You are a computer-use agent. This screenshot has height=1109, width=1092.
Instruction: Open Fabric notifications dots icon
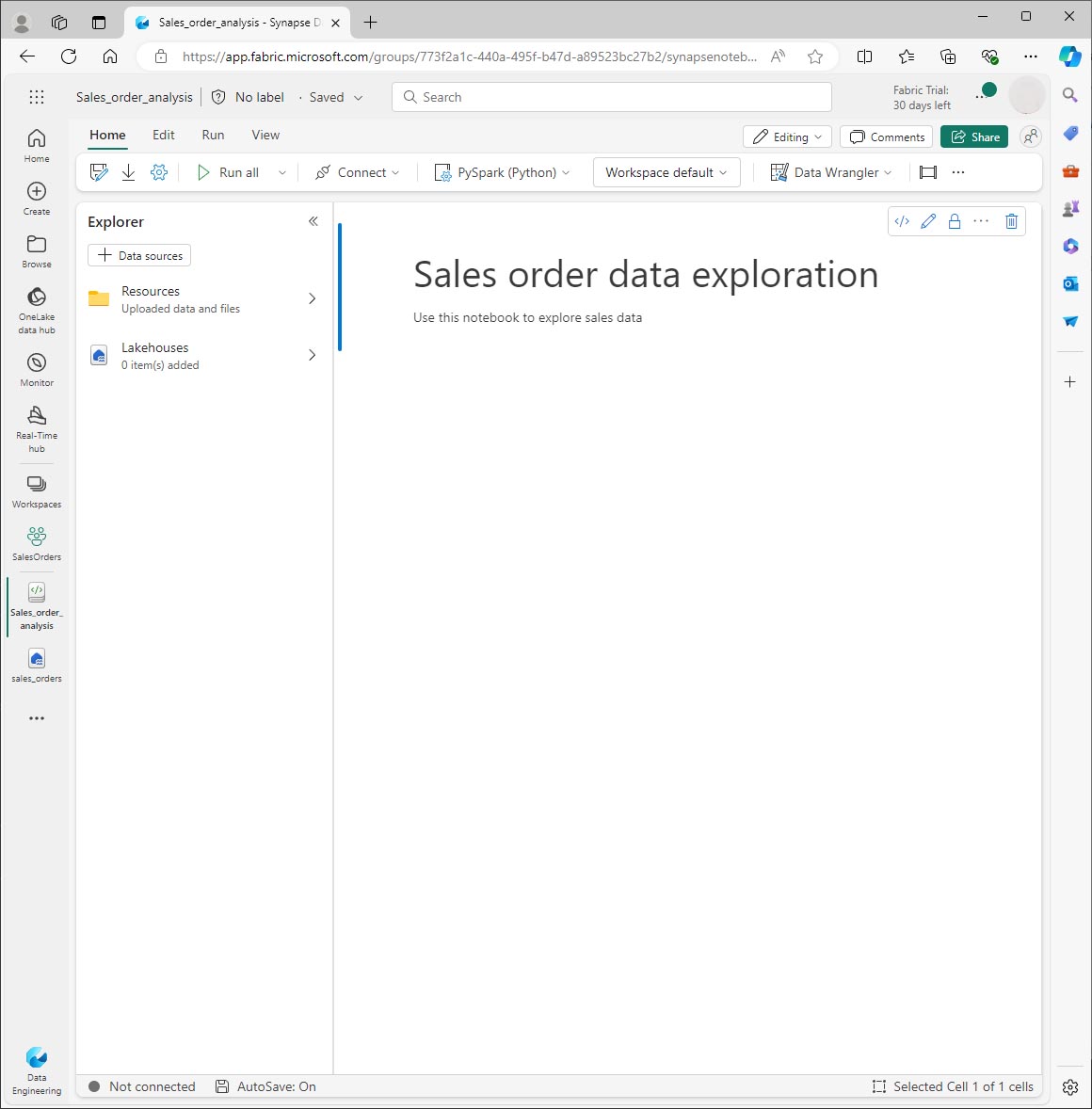pyautogui.click(x=986, y=92)
